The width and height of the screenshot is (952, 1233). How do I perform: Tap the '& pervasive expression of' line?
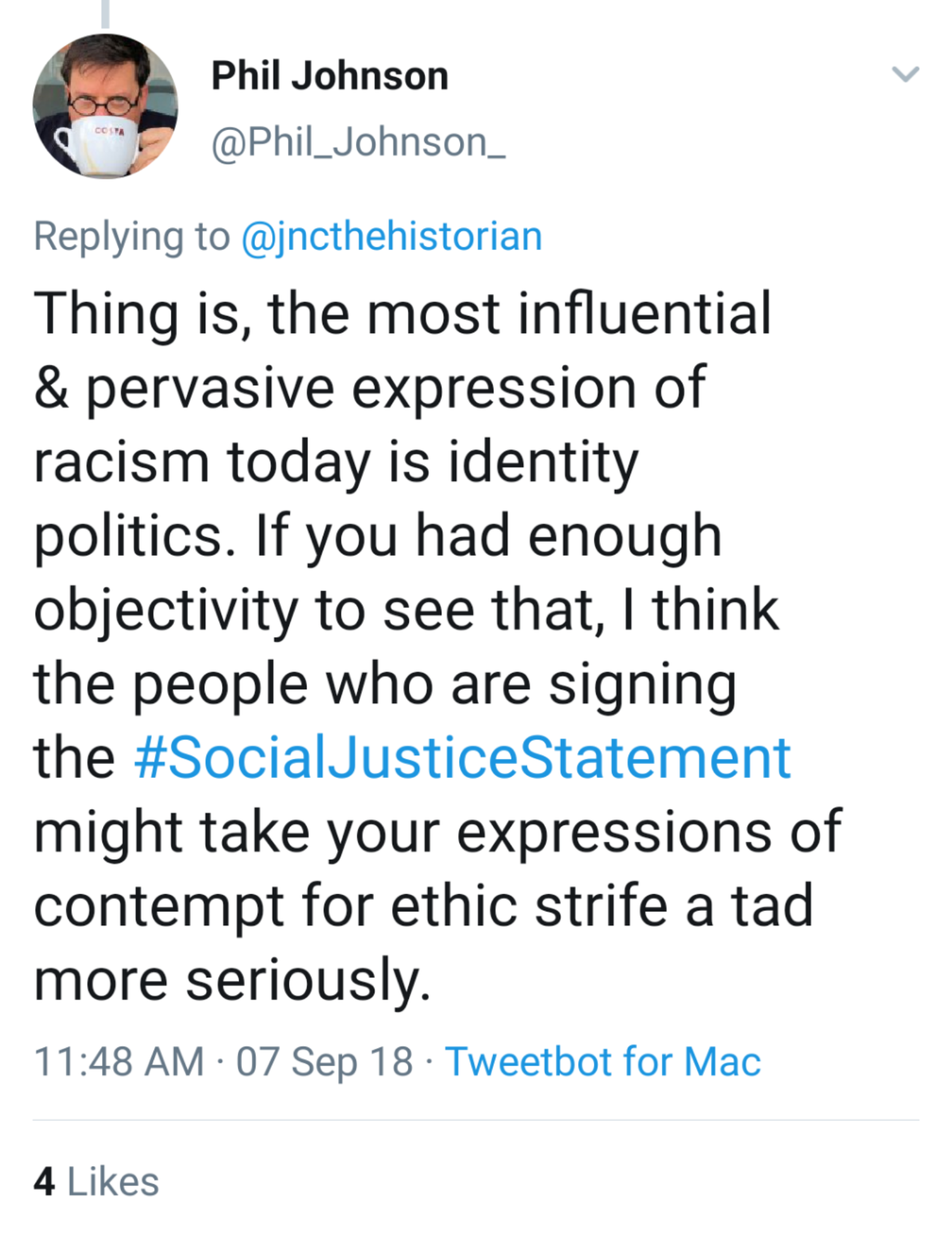tap(369, 388)
